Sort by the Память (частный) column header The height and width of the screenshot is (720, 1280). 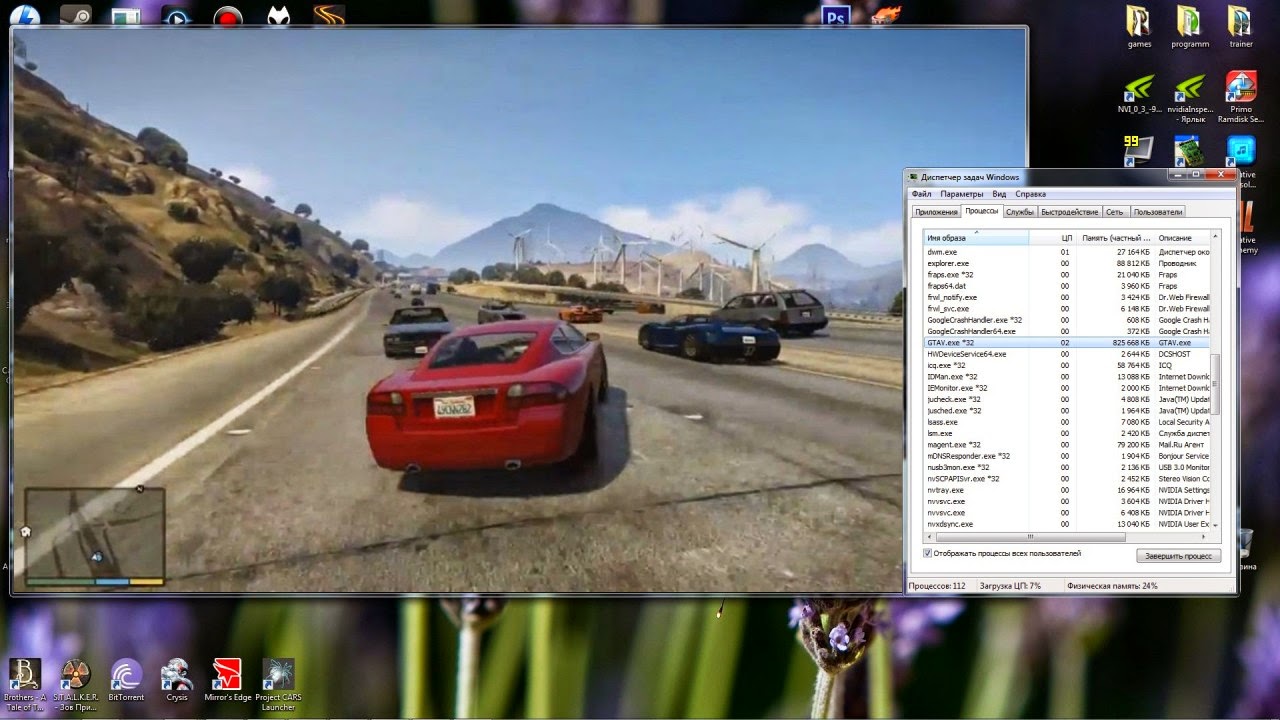1115,238
